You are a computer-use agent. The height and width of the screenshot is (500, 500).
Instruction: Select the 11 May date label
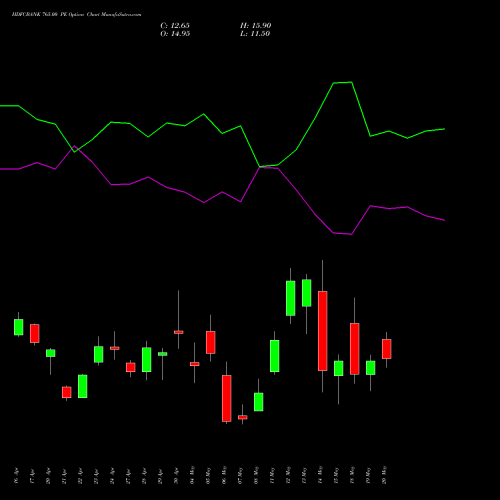coord(273,475)
